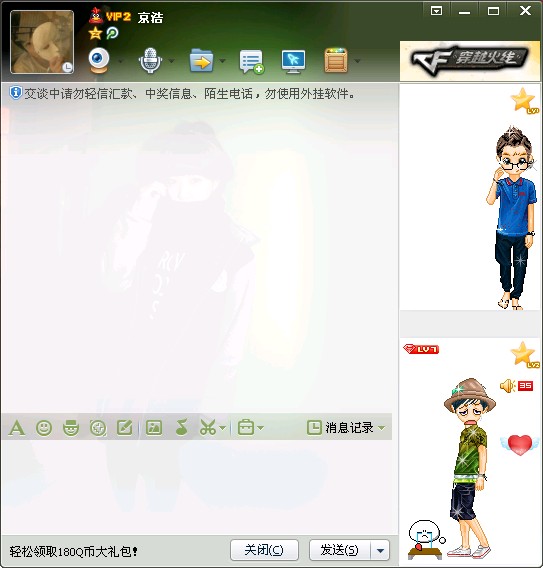Screen dimensions: 543x568
Task: Toggle the speaker sound icon on avatar show
Action: [508, 386]
